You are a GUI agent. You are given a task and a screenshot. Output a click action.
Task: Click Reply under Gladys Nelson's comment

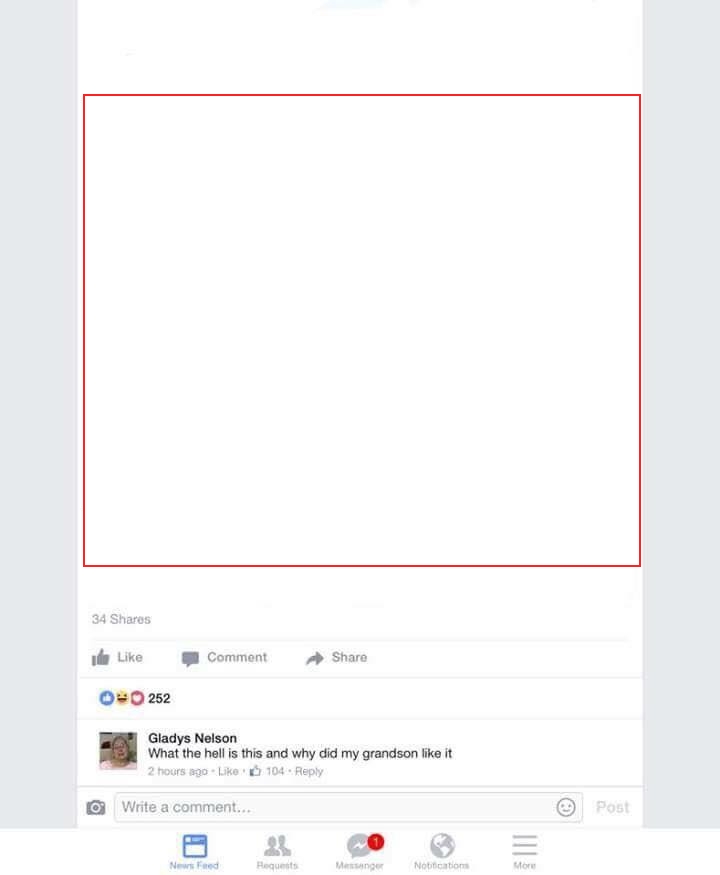pos(309,771)
